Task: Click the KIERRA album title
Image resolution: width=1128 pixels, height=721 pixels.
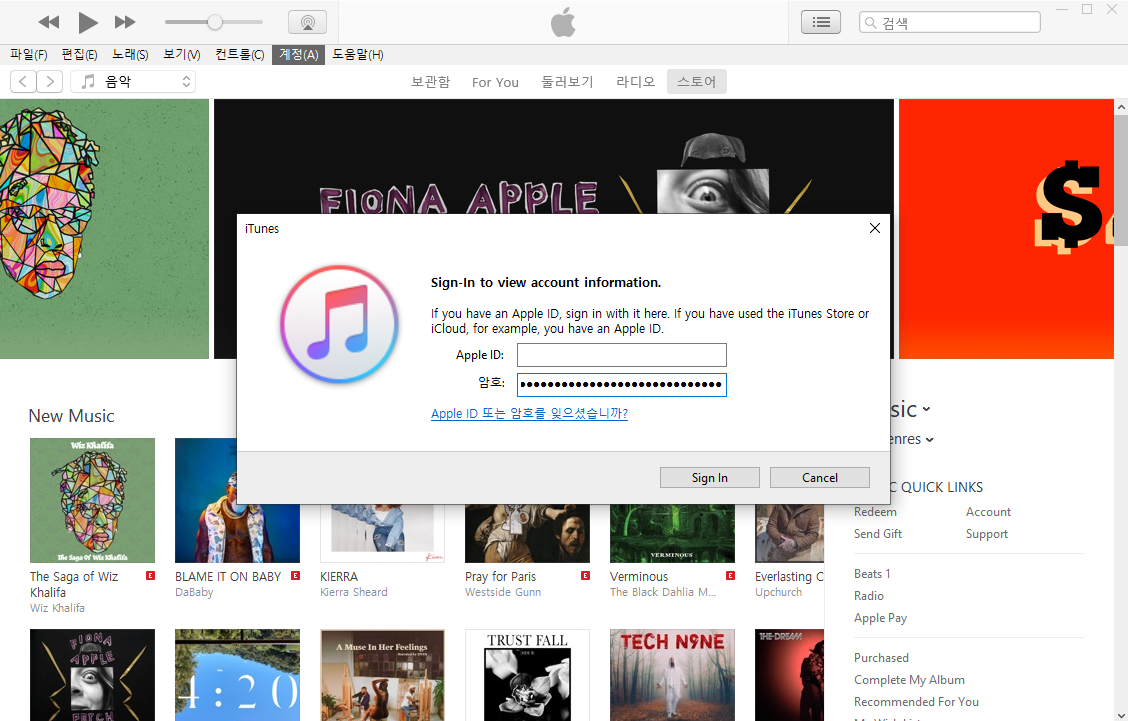Action: pyautogui.click(x=339, y=576)
